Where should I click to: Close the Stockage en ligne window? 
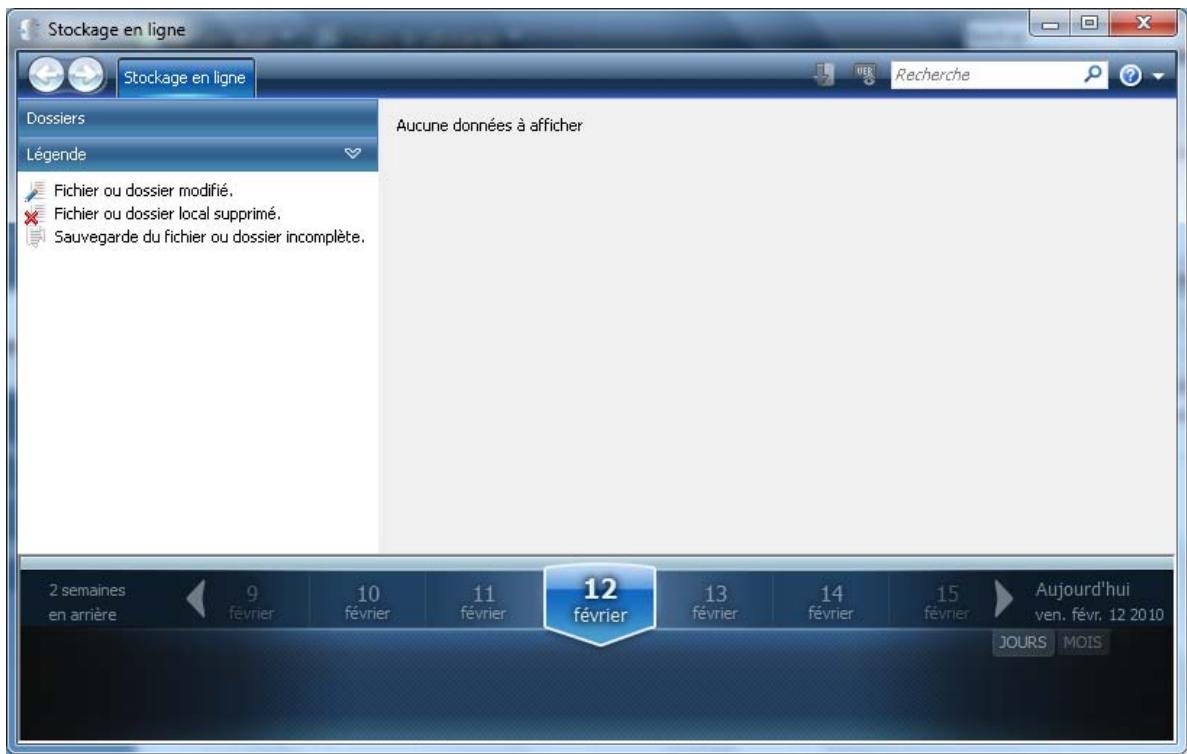pyautogui.click(x=1143, y=23)
